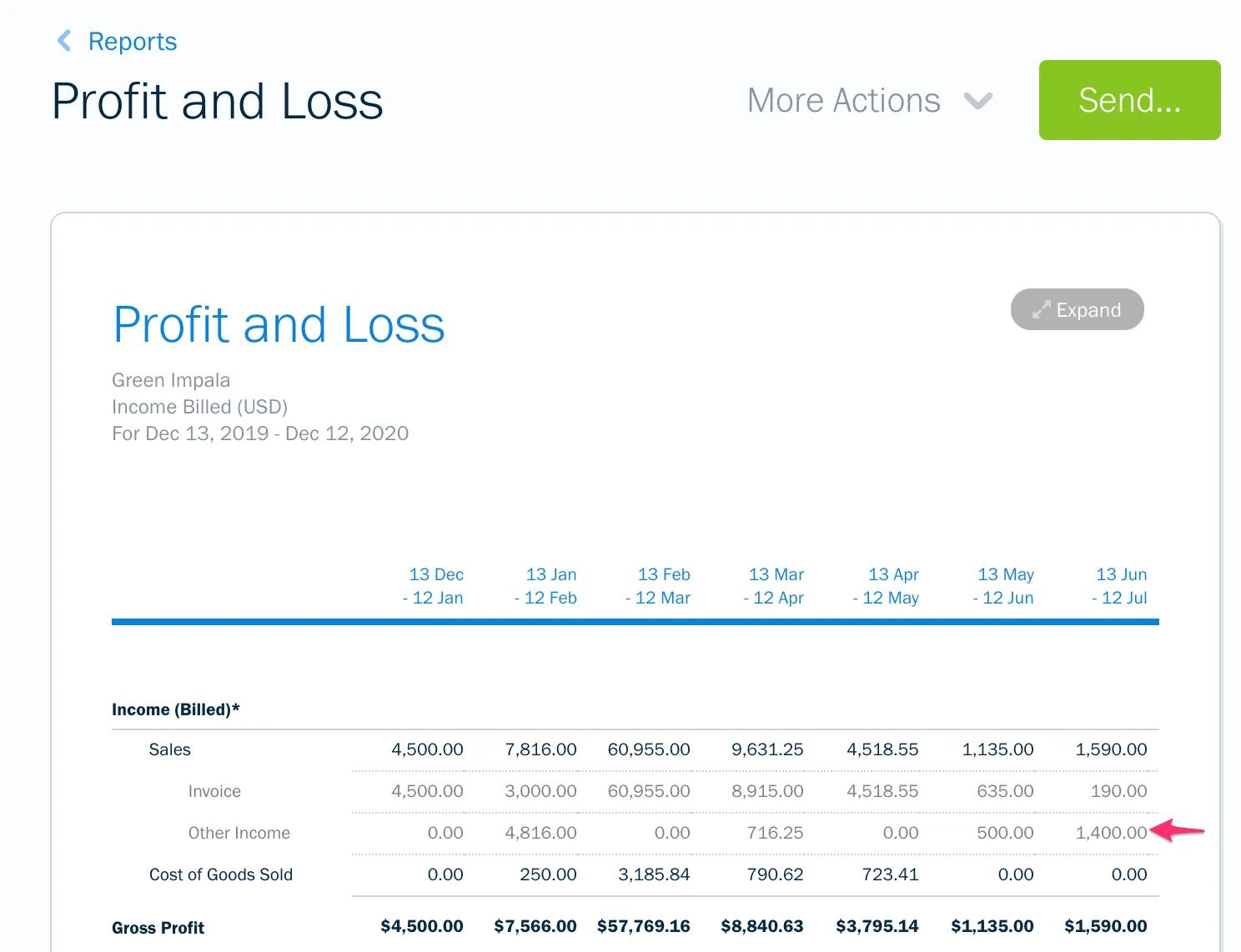Select the 13 Jan - 12 Feb column header
Screen dimensions: 1241x952
click(546, 586)
